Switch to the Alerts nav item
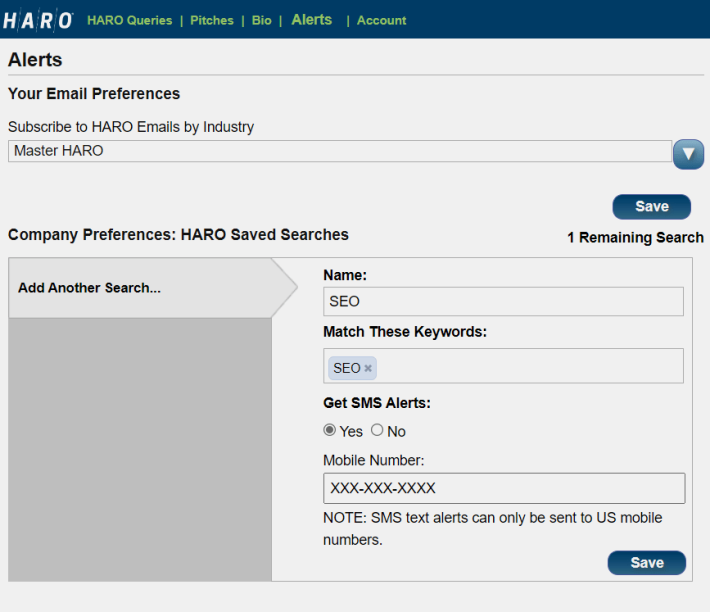710x612 pixels. [311, 20]
